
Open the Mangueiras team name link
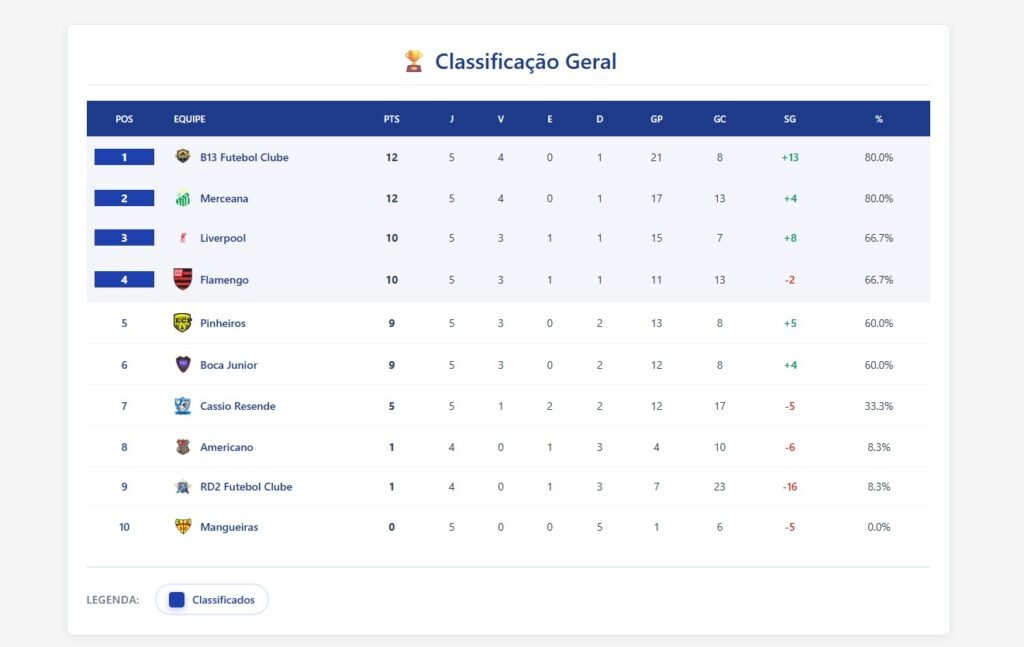[x=229, y=527]
